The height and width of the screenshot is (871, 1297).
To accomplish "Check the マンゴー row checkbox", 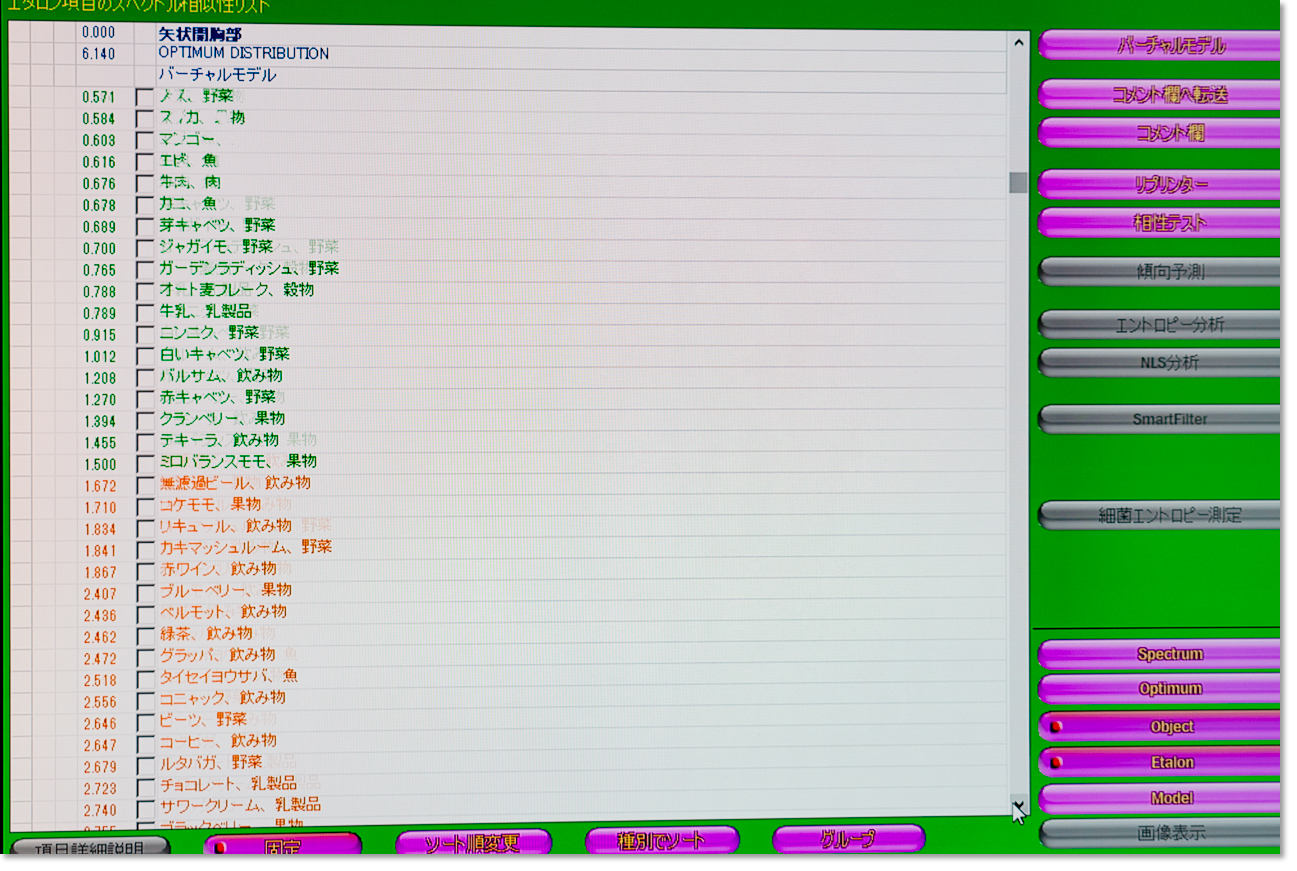I will [x=145, y=140].
